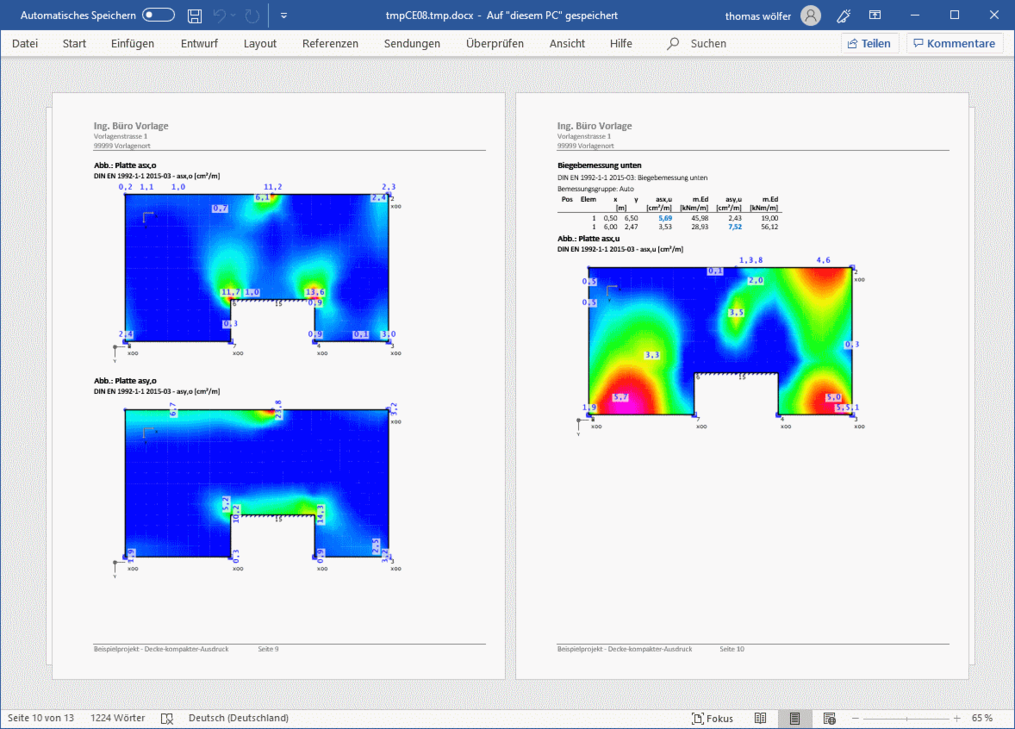Open the Quick Access Toolbar customize dropdown
Viewport: 1015px width, 729px height.
[x=284, y=16]
